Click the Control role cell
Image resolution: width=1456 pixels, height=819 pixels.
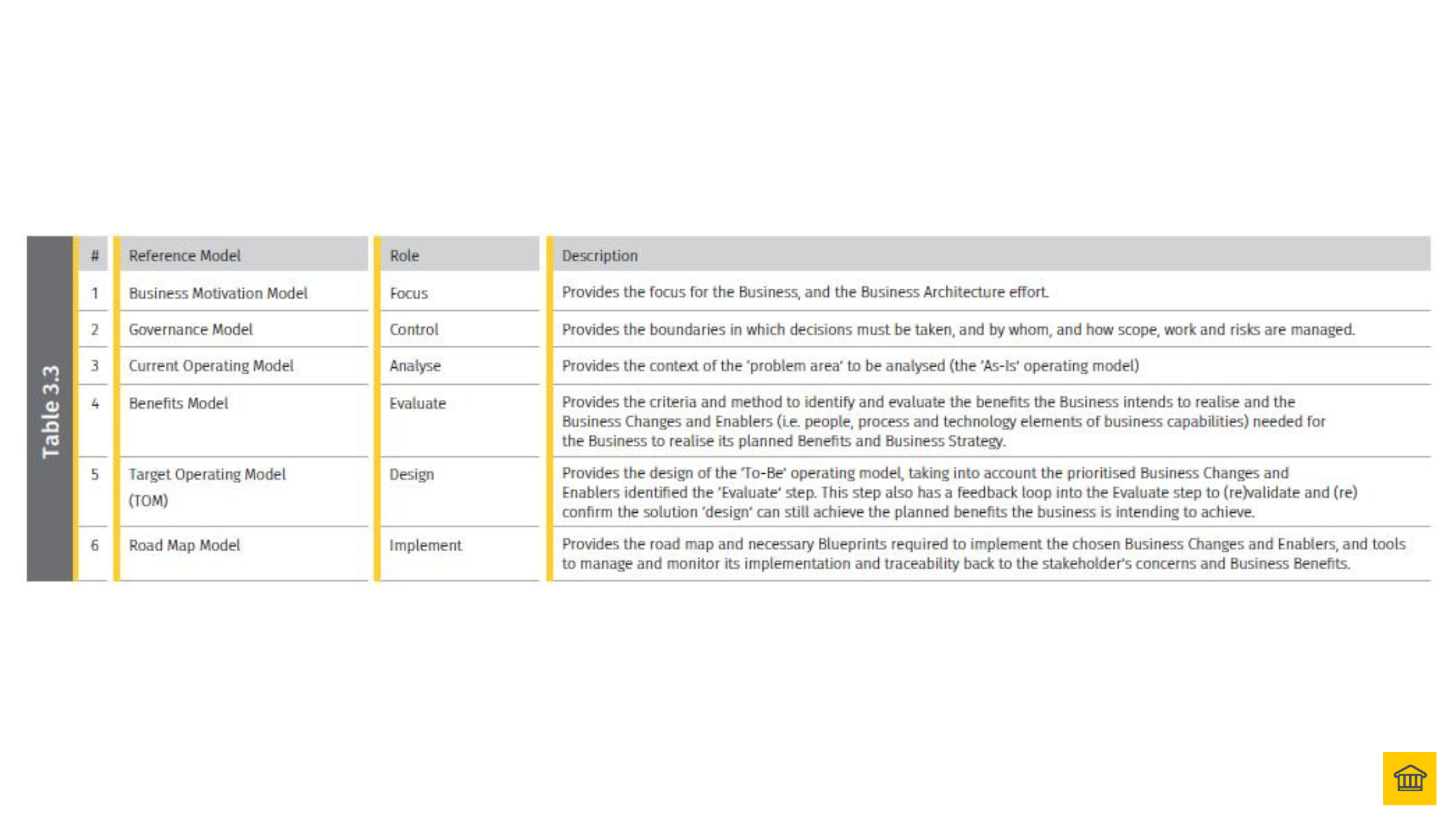tap(413, 330)
